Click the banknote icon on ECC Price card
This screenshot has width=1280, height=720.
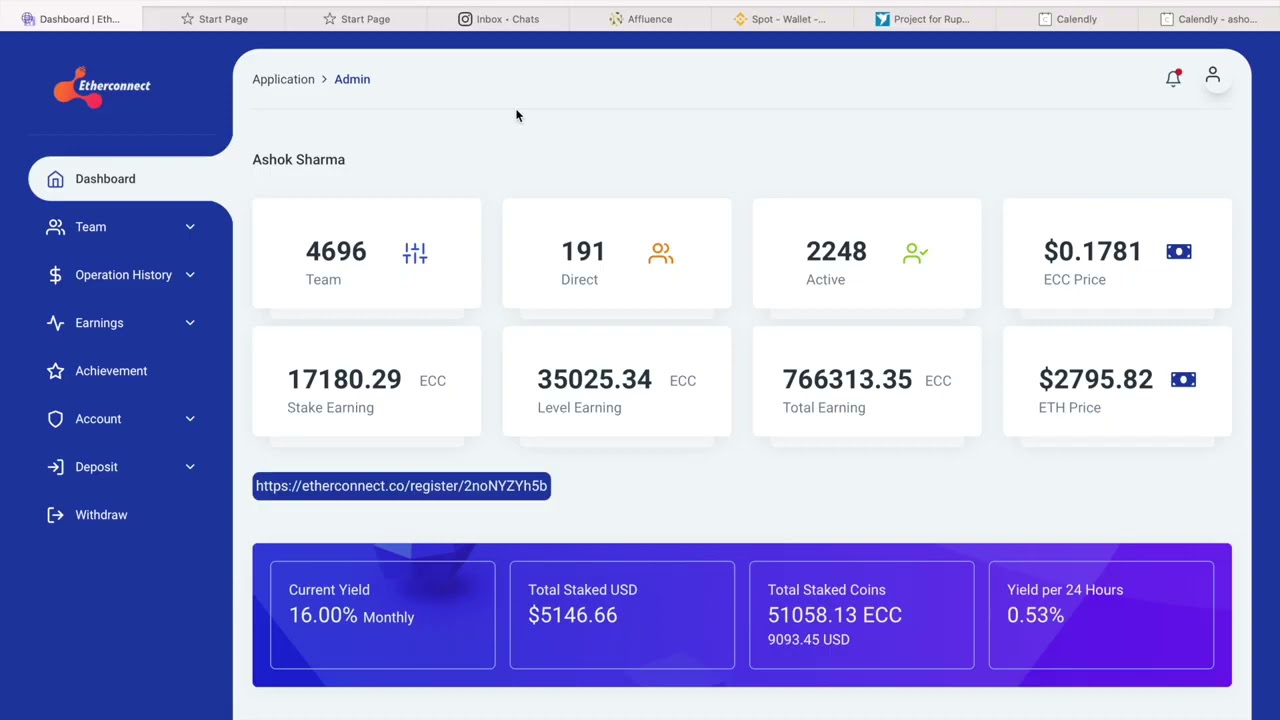1179,251
